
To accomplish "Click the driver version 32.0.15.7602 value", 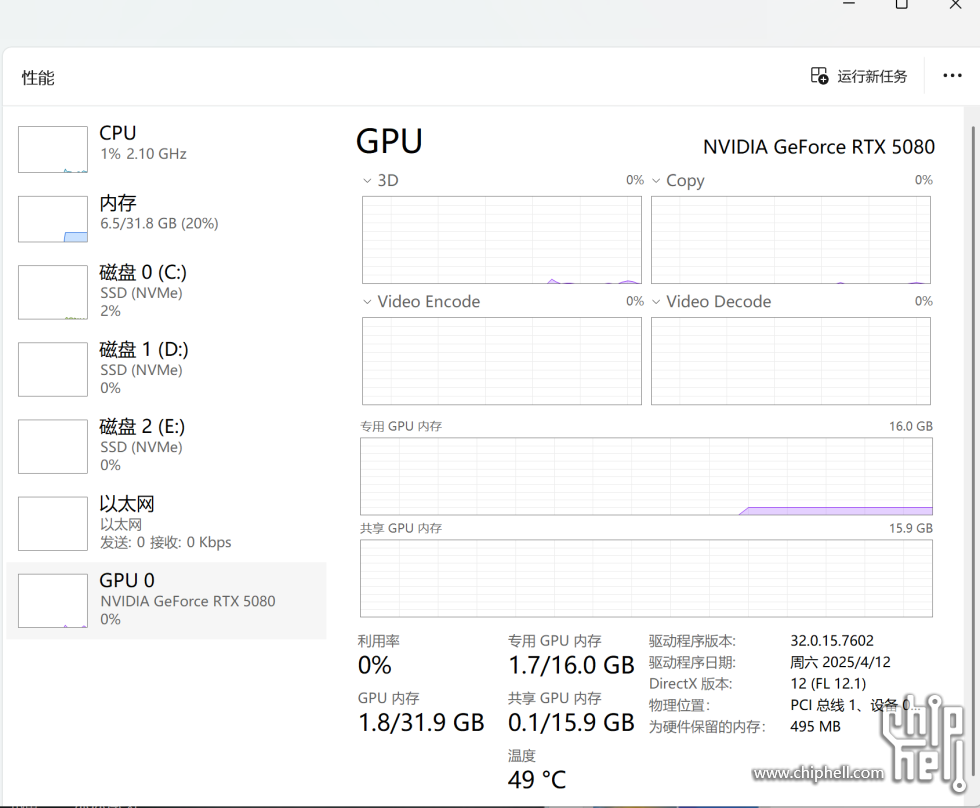I will [x=832, y=641].
